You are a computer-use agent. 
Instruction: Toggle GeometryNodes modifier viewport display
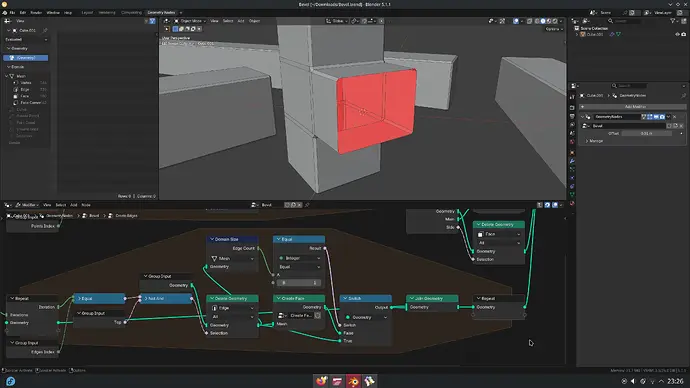click(x=656, y=117)
